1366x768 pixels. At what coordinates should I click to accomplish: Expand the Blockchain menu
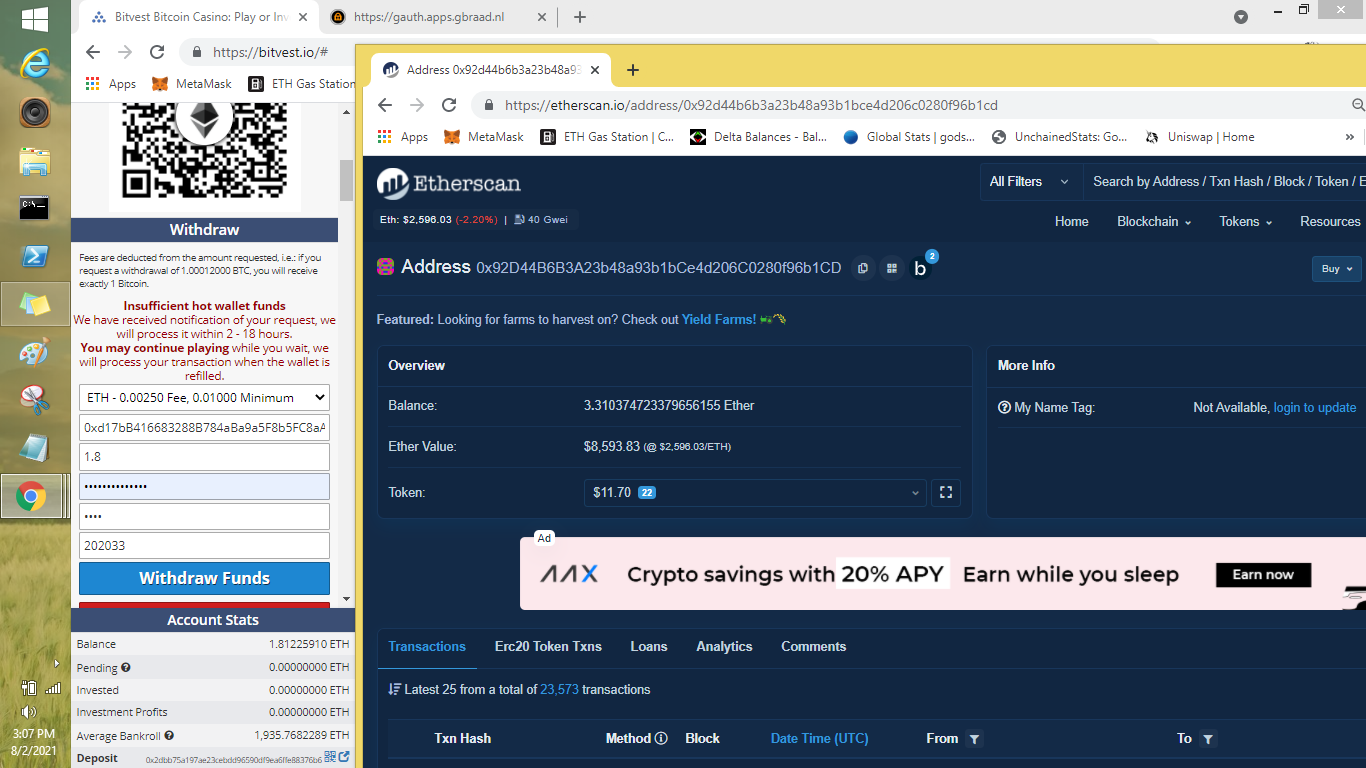pyautogui.click(x=1154, y=222)
